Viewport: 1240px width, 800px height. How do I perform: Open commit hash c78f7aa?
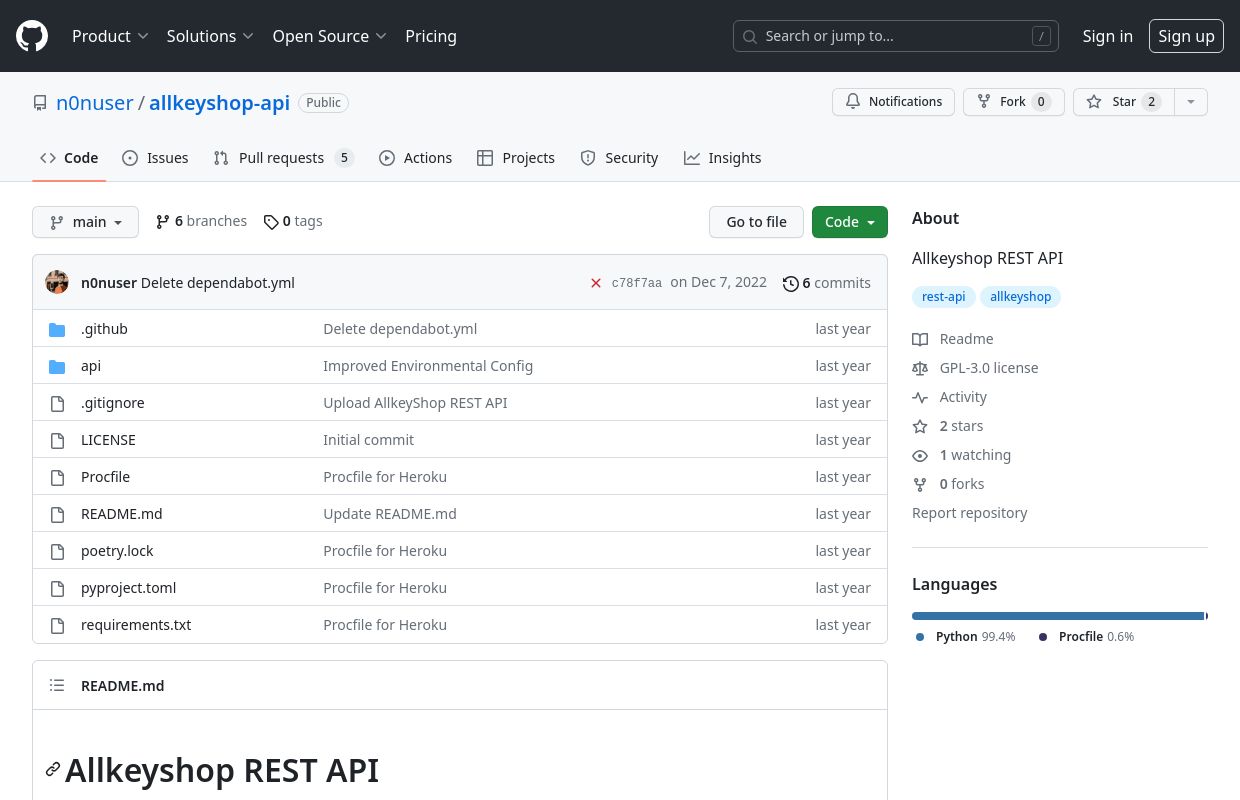point(637,283)
